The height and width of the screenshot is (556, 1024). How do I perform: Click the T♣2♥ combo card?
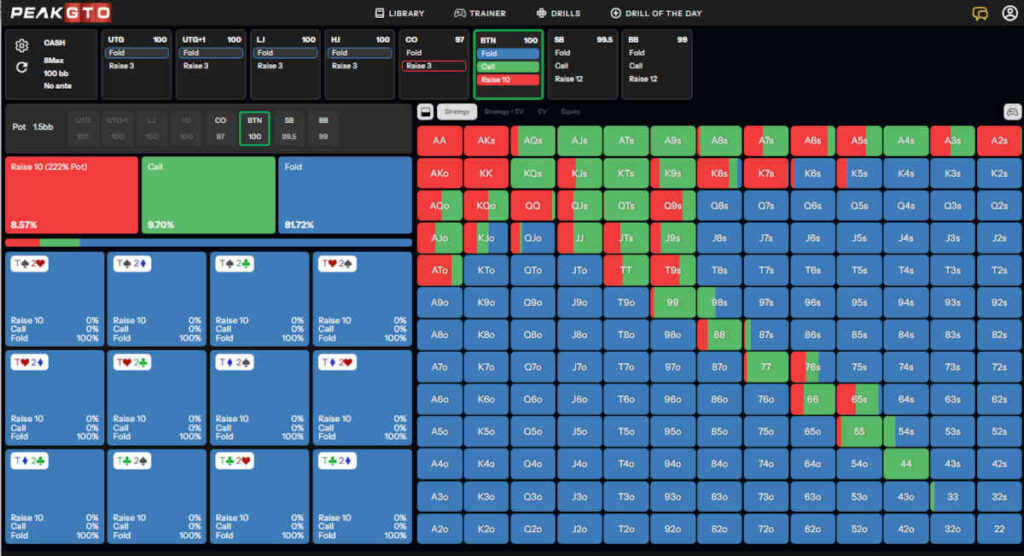(x=259, y=497)
